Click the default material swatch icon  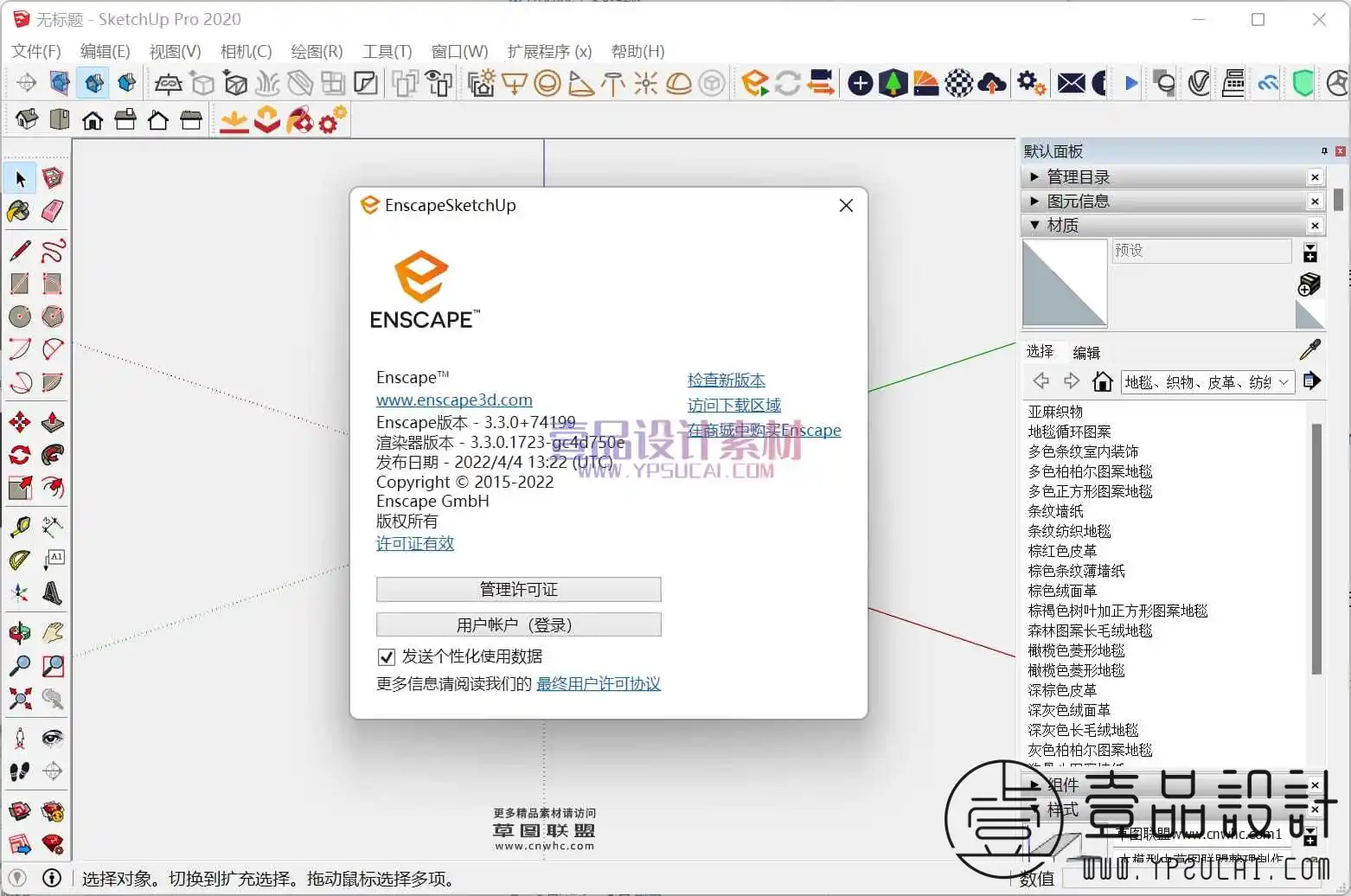[x=1309, y=314]
